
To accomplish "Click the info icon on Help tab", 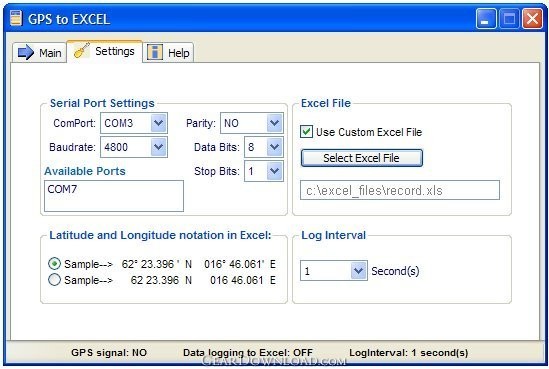I will tap(155, 53).
